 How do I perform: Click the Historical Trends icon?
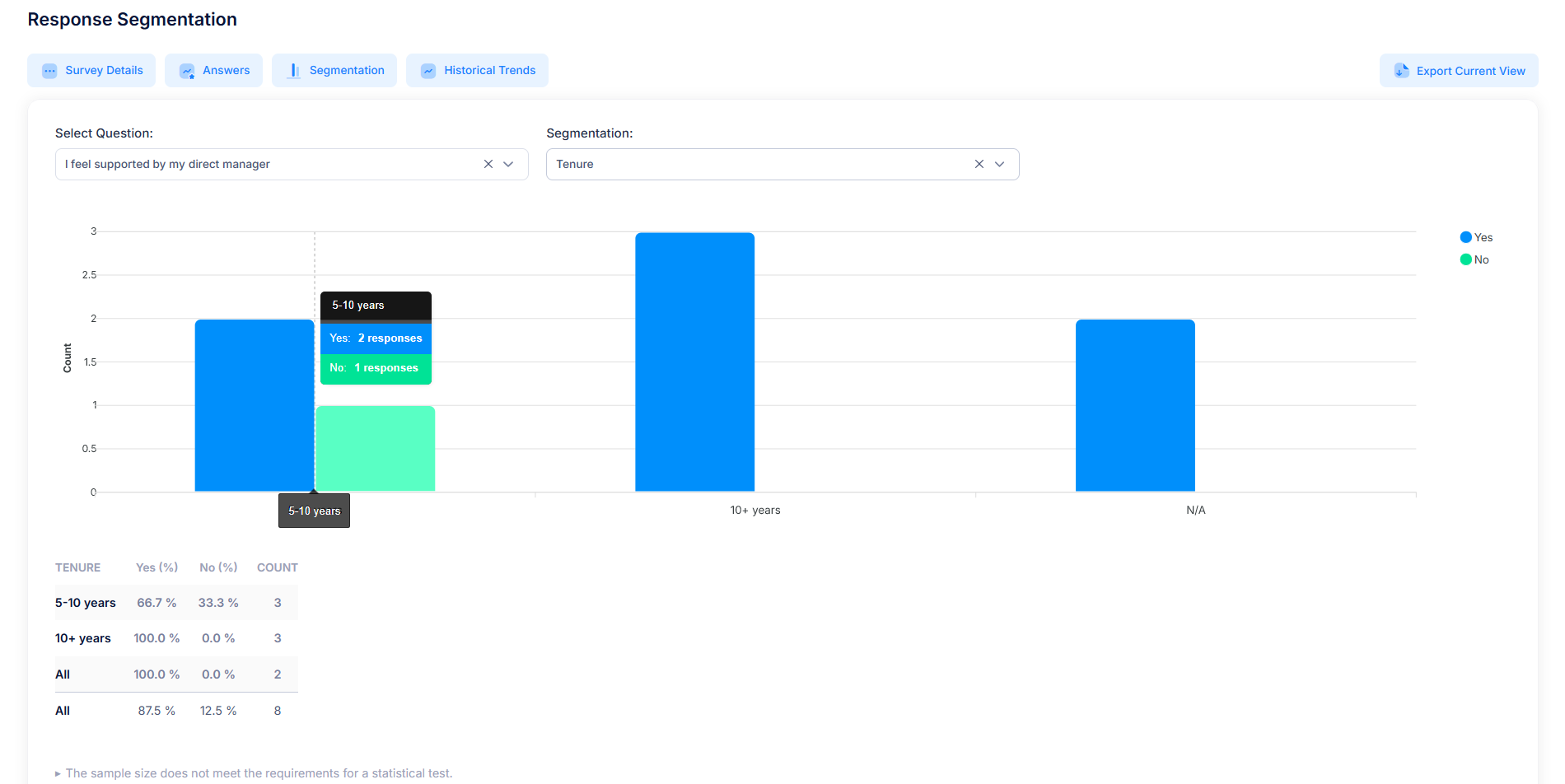[x=428, y=71]
